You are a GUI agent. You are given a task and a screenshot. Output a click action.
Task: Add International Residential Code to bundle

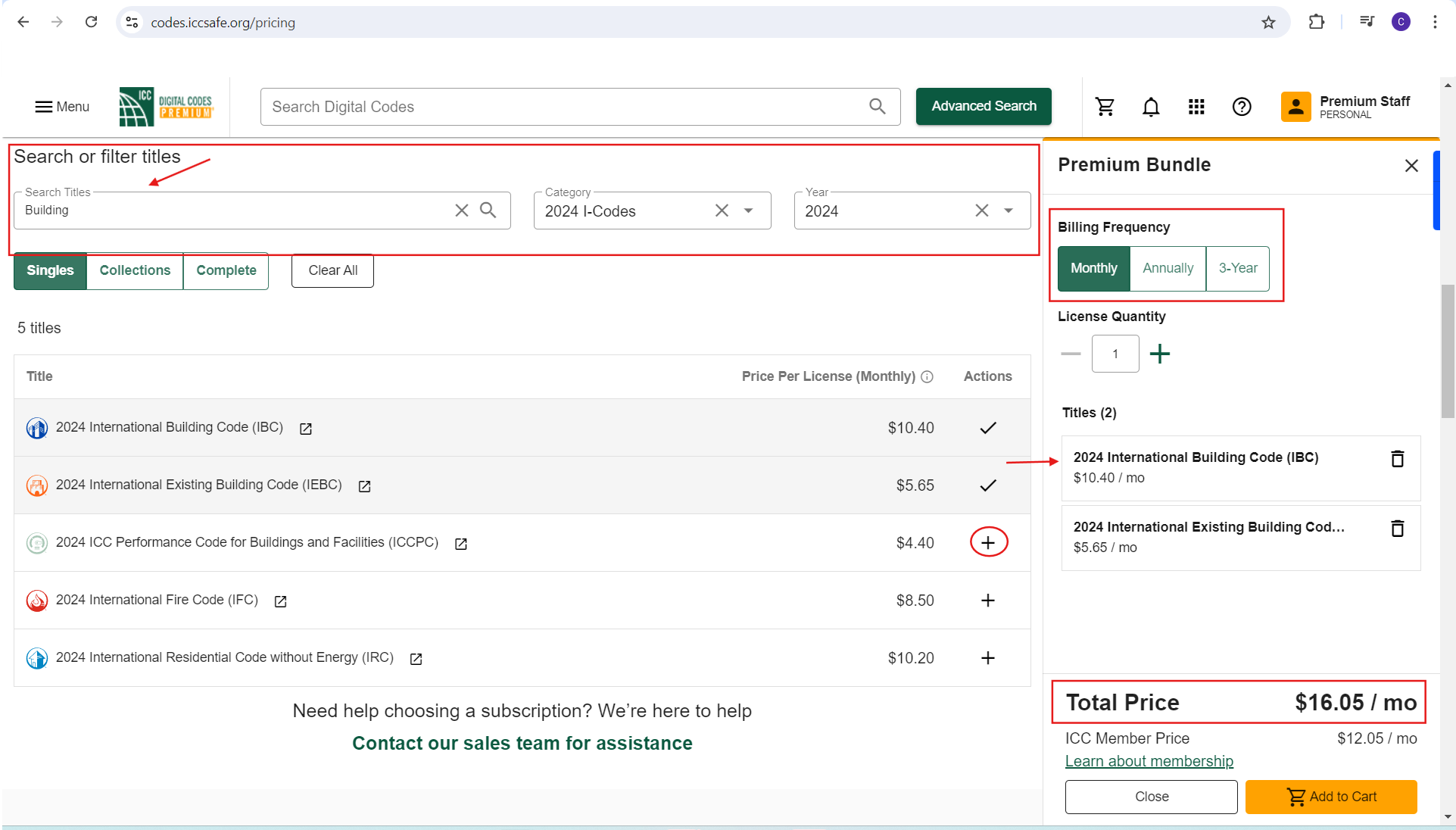click(988, 658)
